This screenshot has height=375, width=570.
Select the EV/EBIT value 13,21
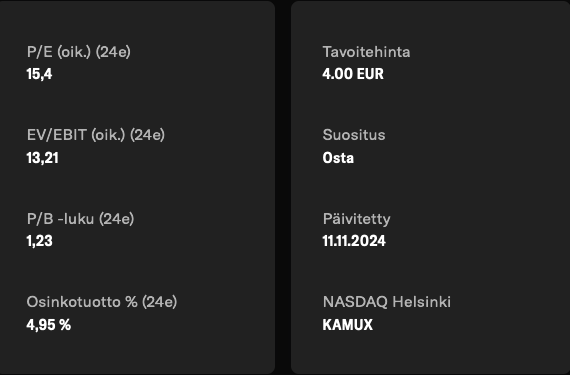coord(43,158)
